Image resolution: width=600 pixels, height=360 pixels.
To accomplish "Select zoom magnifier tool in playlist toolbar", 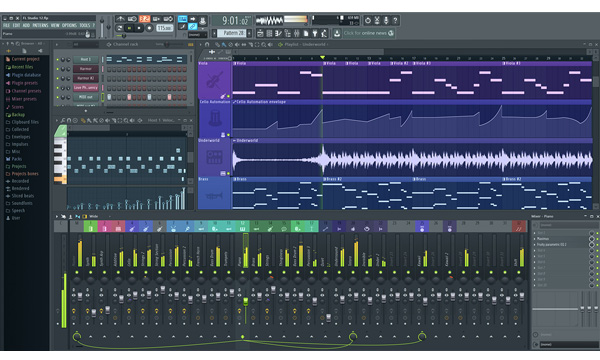I will point(264,44).
